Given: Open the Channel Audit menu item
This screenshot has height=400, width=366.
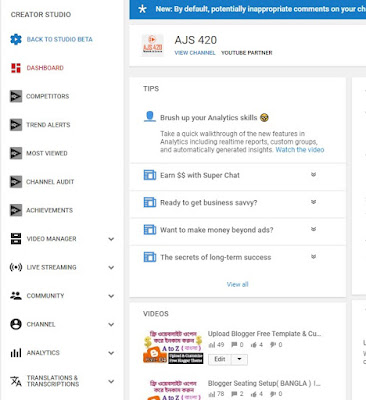Looking at the screenshot, I should tap(50, 182).
